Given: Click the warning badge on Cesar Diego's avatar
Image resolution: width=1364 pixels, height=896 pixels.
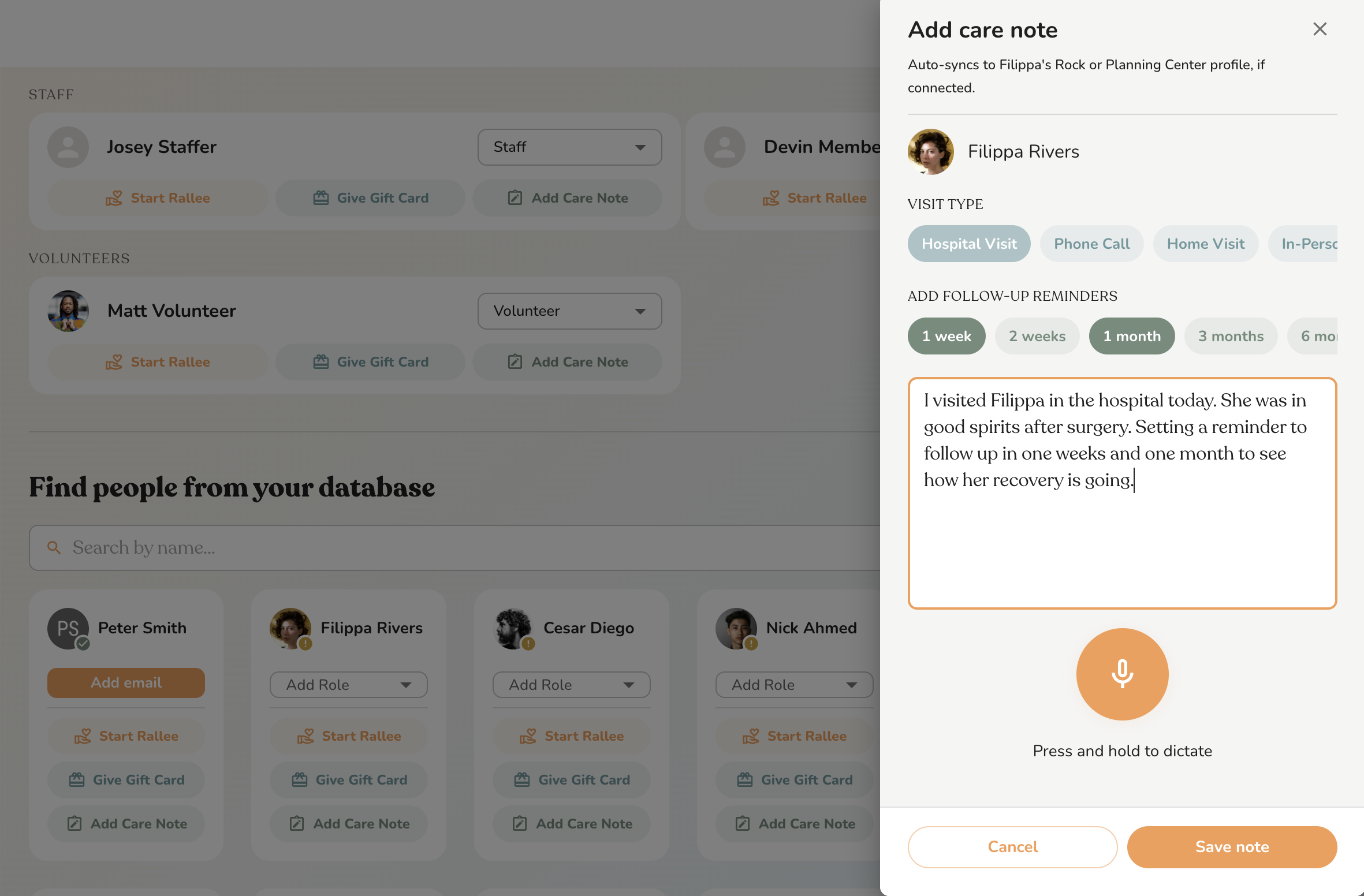Looking at the screenshot, I should (528, 644).
